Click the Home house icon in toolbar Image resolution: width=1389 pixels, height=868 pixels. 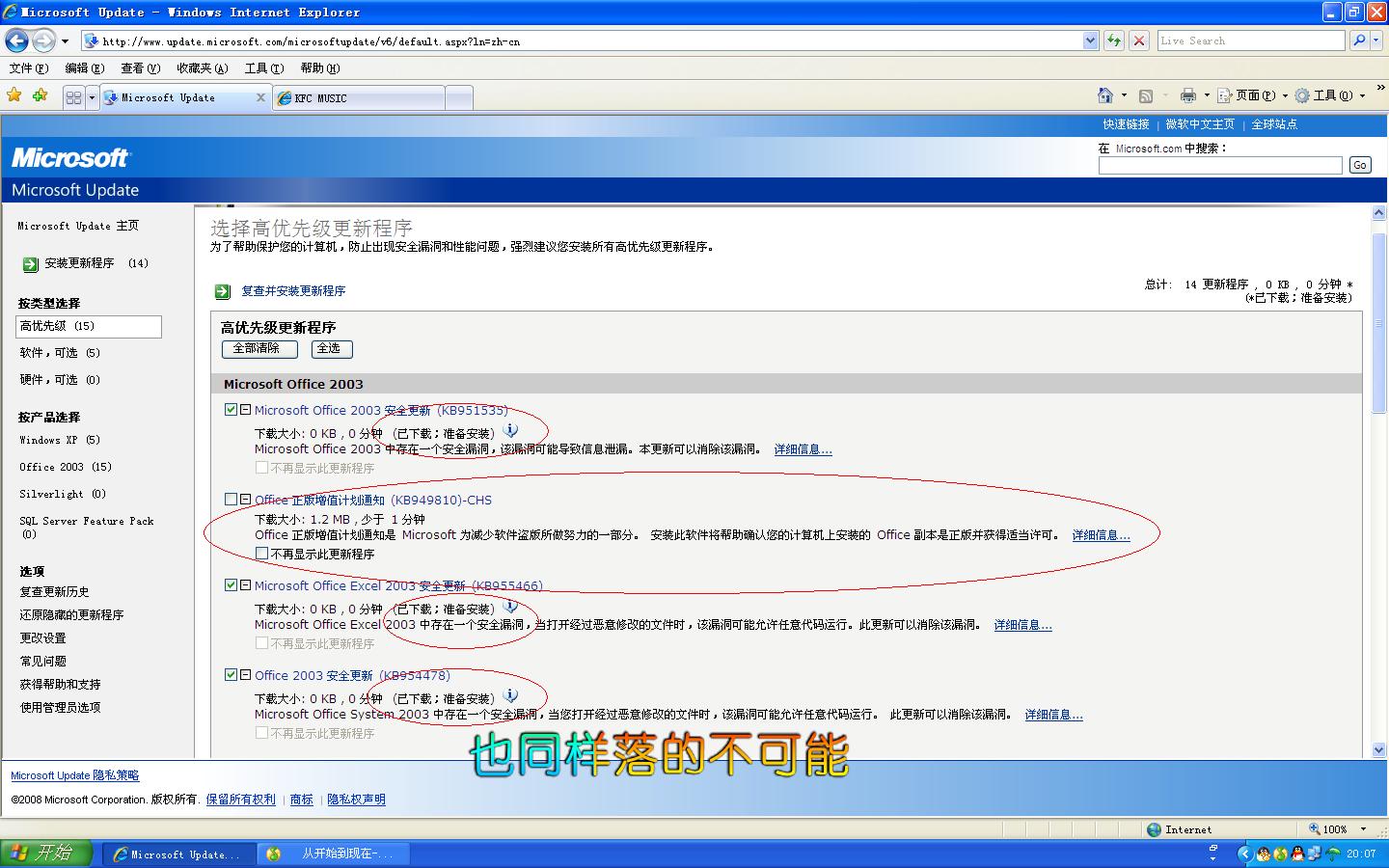[1105, 95]
